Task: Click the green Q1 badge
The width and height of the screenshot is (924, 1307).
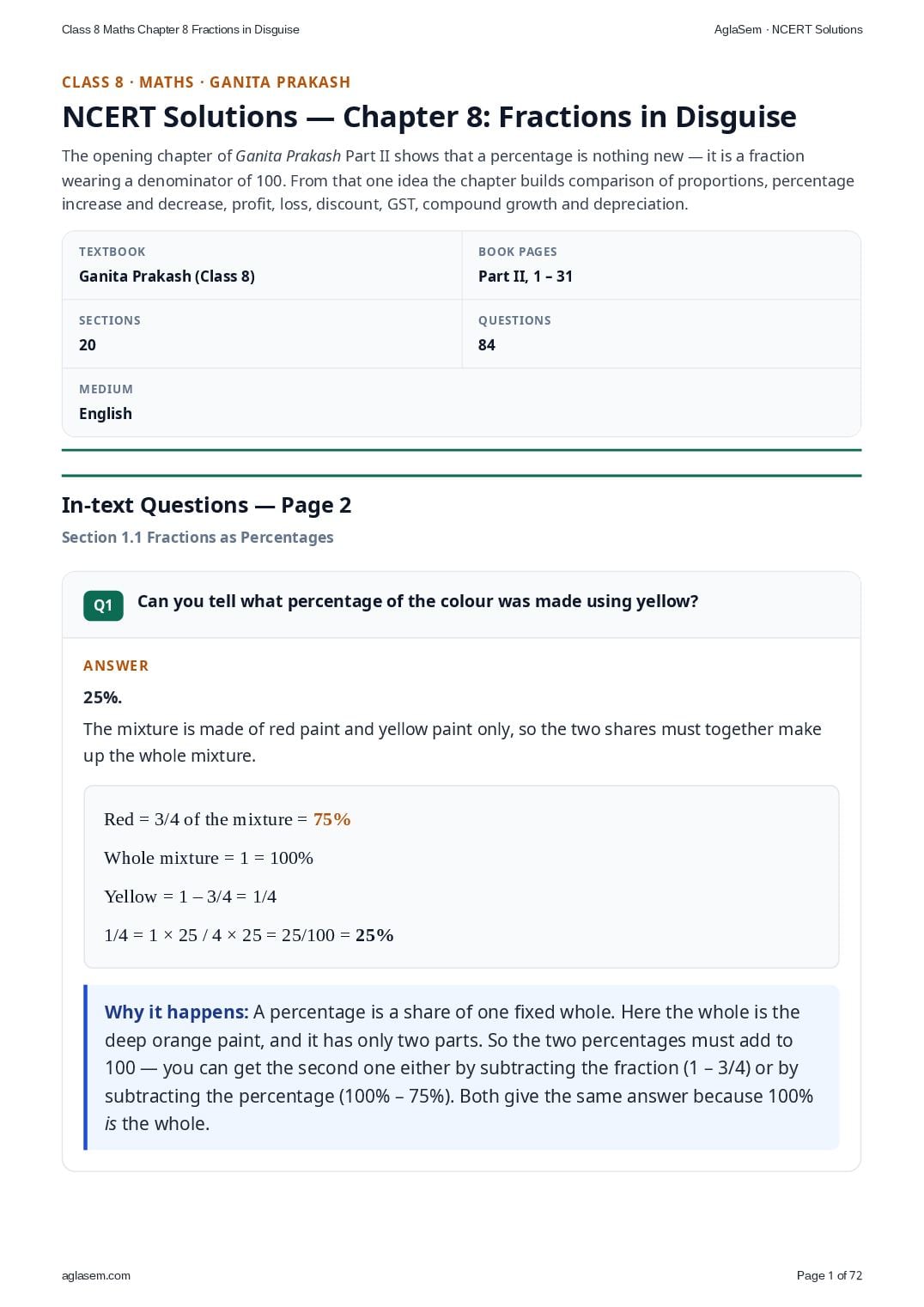Action: 103,605
